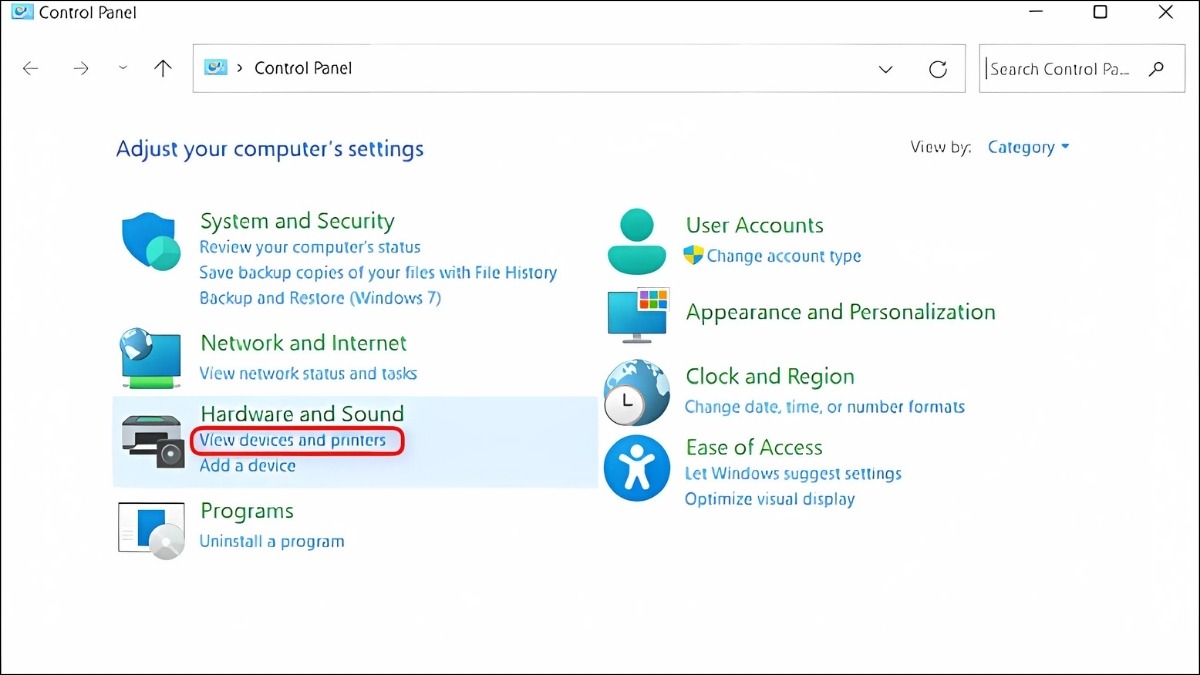Click the Programs disc icon
1200x675 pixels.
pos(152,529)
